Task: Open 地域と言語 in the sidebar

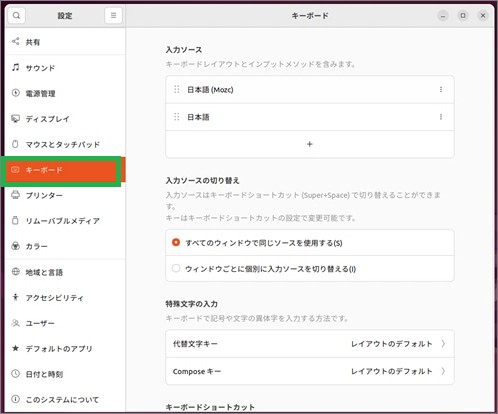Action: pos(65,272)
